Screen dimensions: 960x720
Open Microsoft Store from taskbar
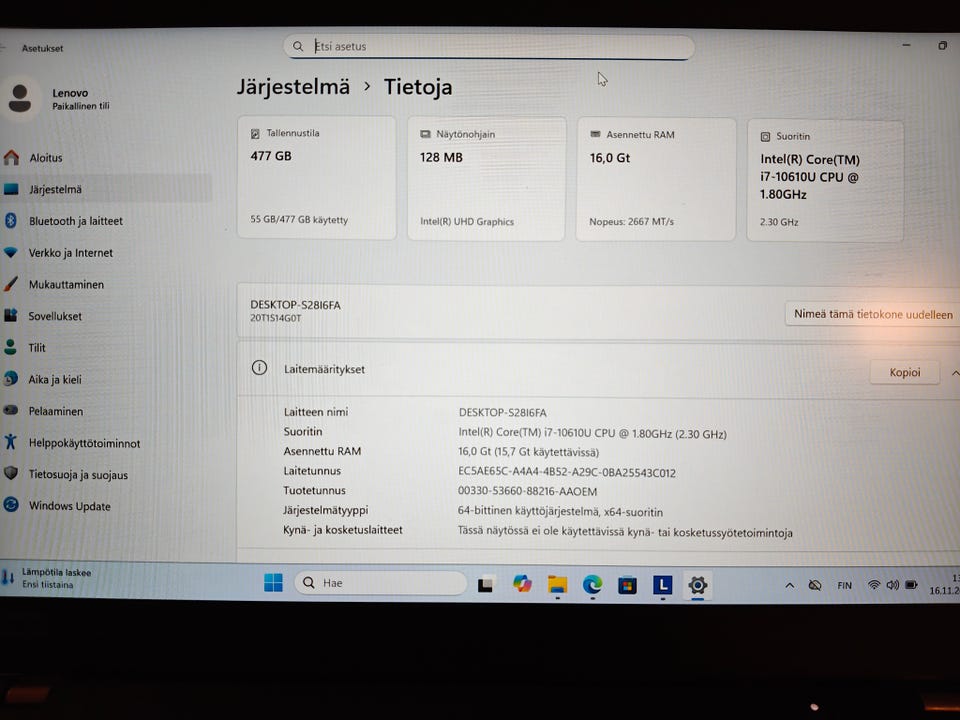pos(627,585)
